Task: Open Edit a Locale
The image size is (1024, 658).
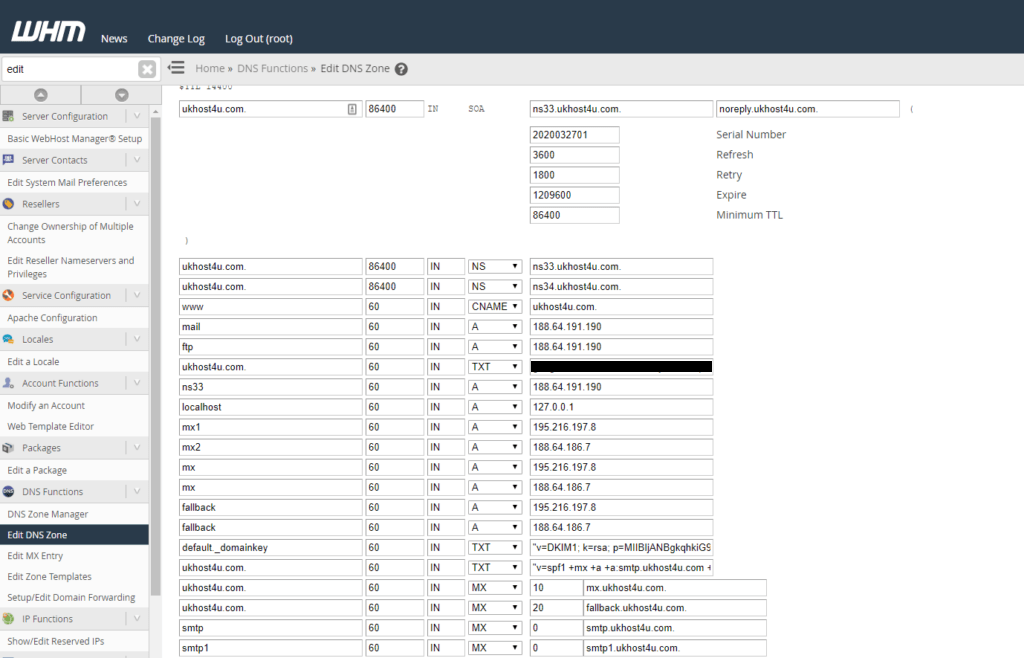Action: coord(33,361)
